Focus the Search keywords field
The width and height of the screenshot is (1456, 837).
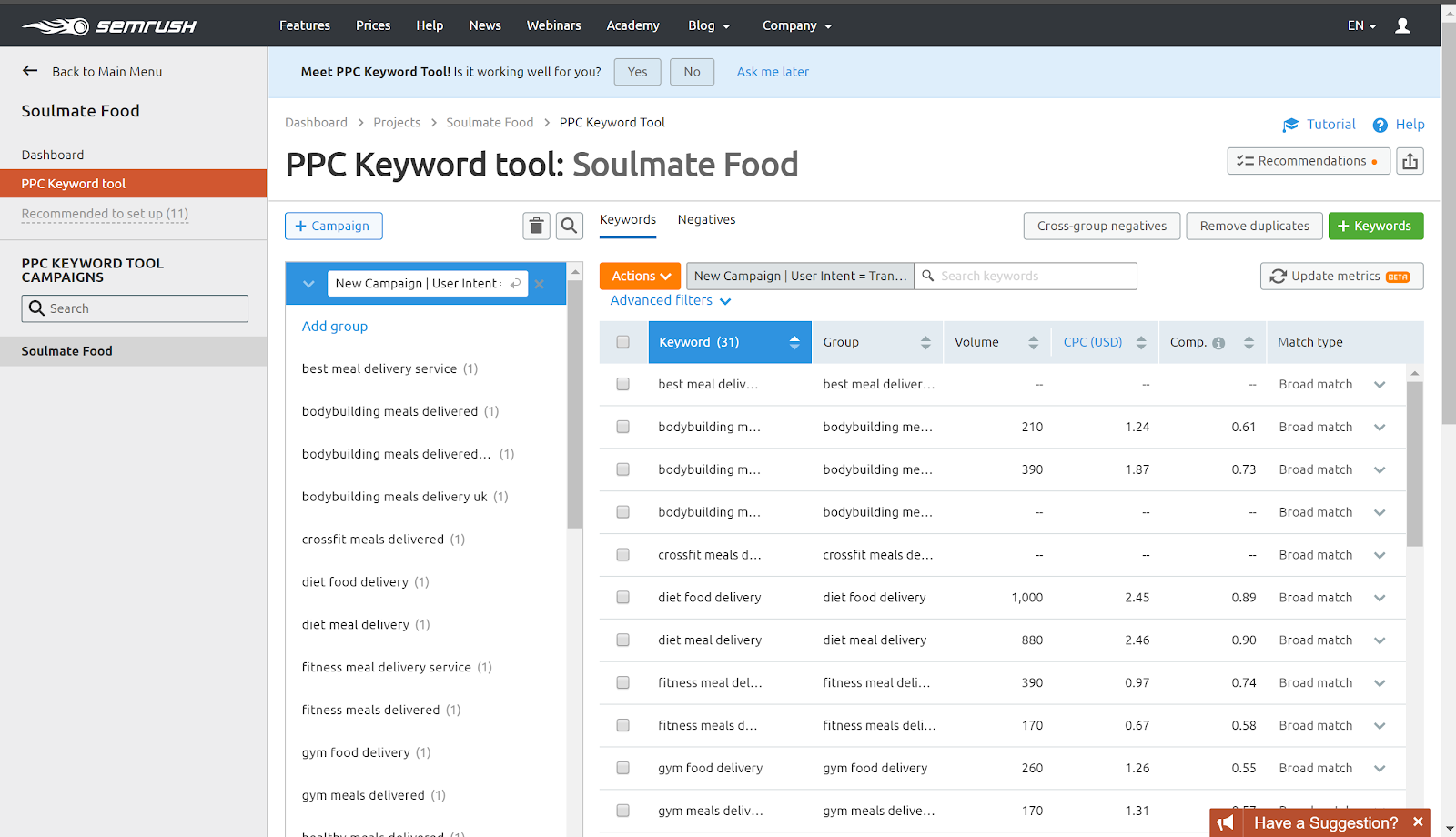[1026, 276]
